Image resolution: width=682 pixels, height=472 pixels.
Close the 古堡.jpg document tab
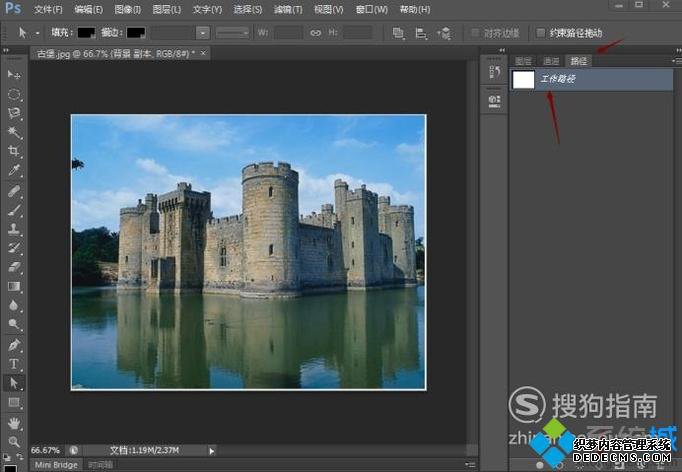(203, 53)
